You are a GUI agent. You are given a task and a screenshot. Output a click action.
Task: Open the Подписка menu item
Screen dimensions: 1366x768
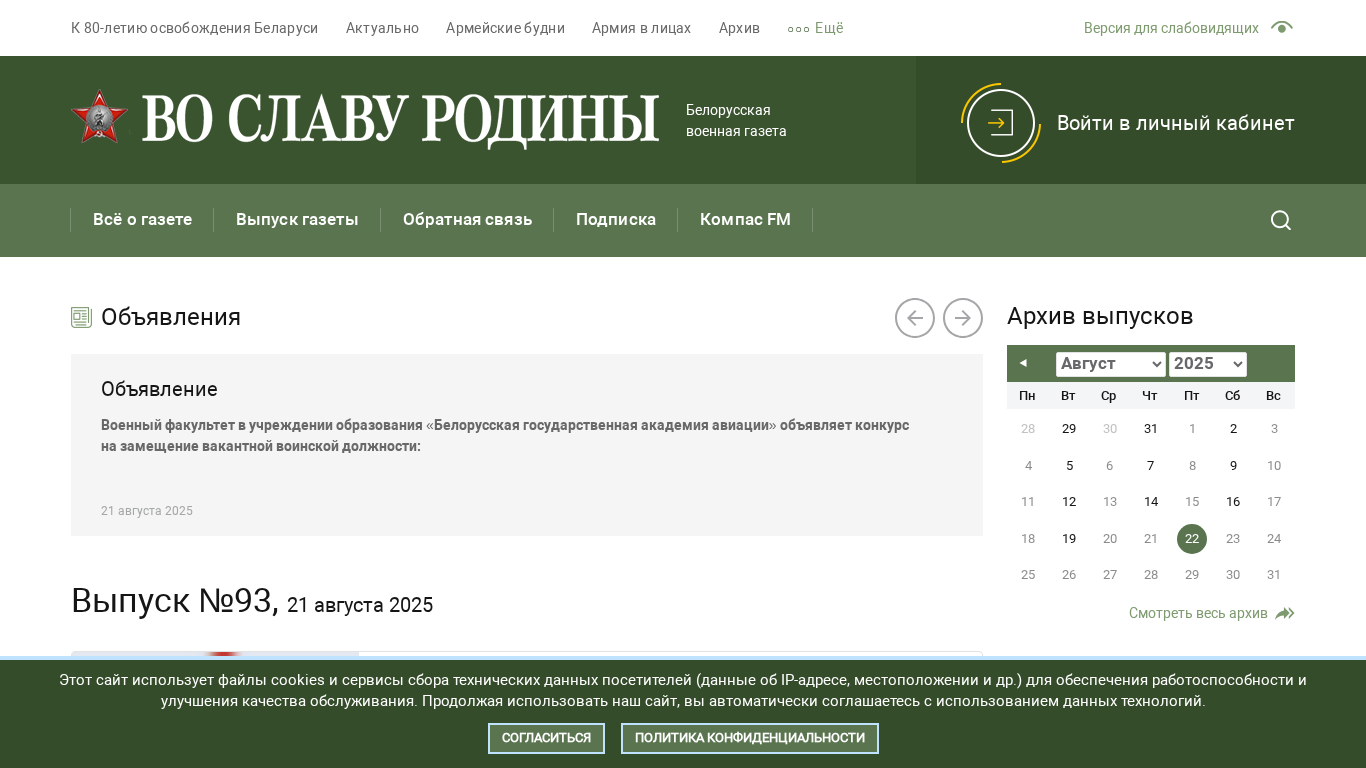pyautogui.click(x=616, y=220)
